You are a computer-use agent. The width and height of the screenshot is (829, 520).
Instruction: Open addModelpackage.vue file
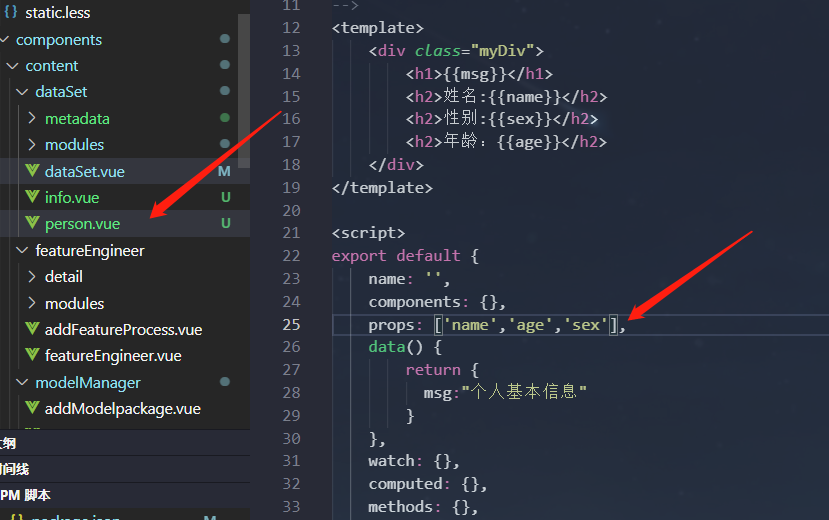123,408
